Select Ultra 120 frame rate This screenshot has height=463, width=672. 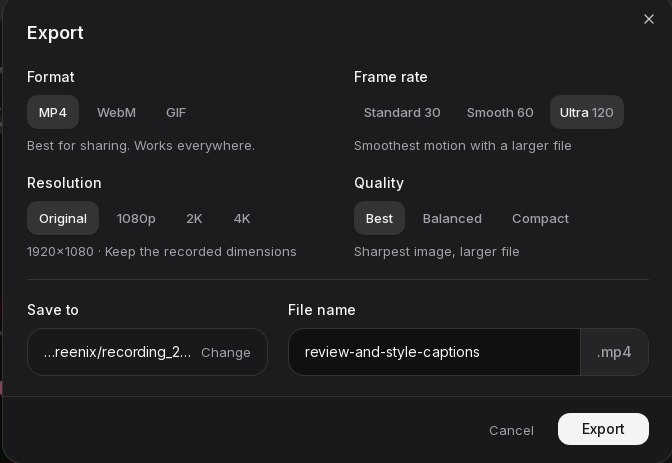(x=587, y=112)
